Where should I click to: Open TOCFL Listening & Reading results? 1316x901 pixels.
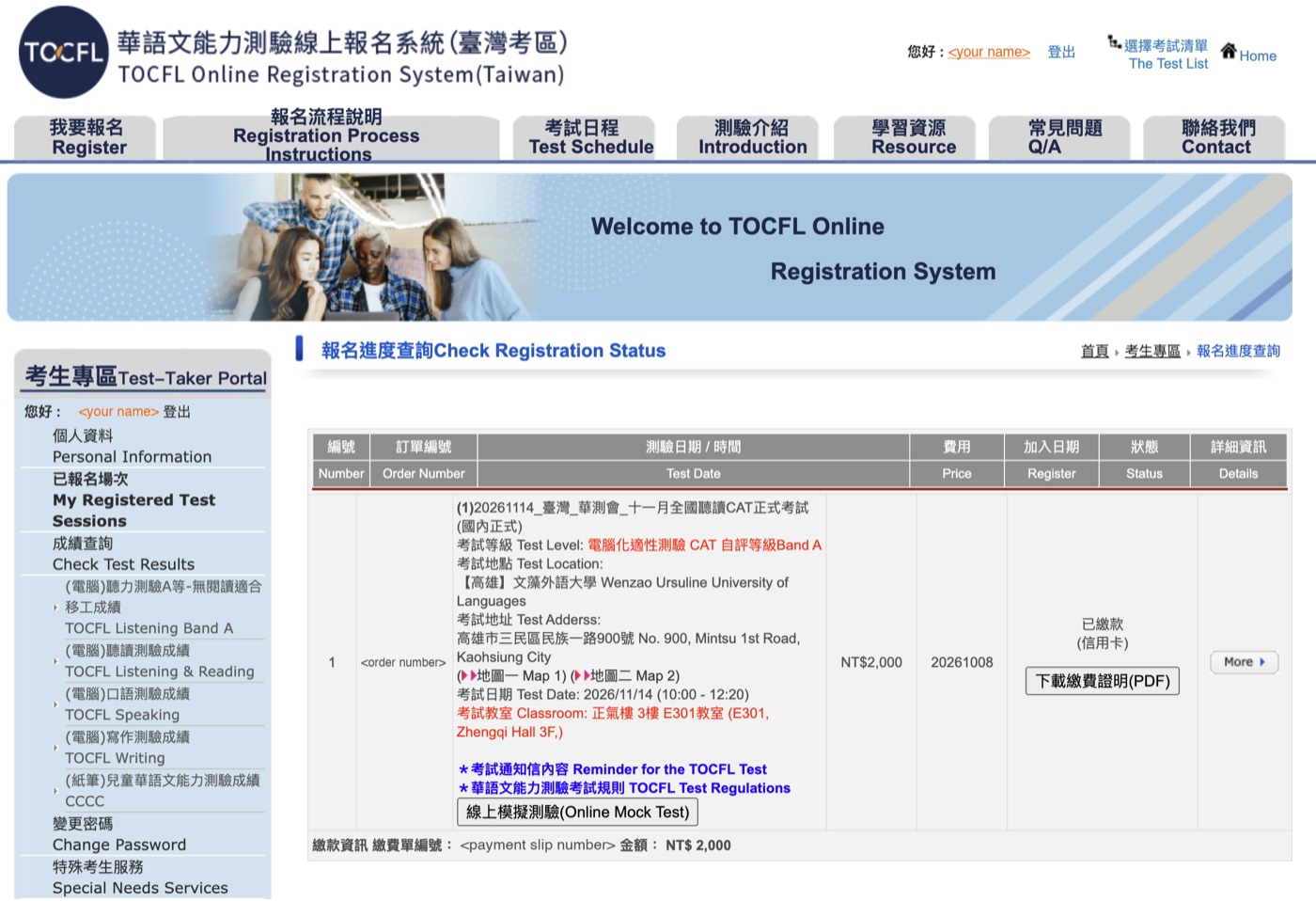159,661
